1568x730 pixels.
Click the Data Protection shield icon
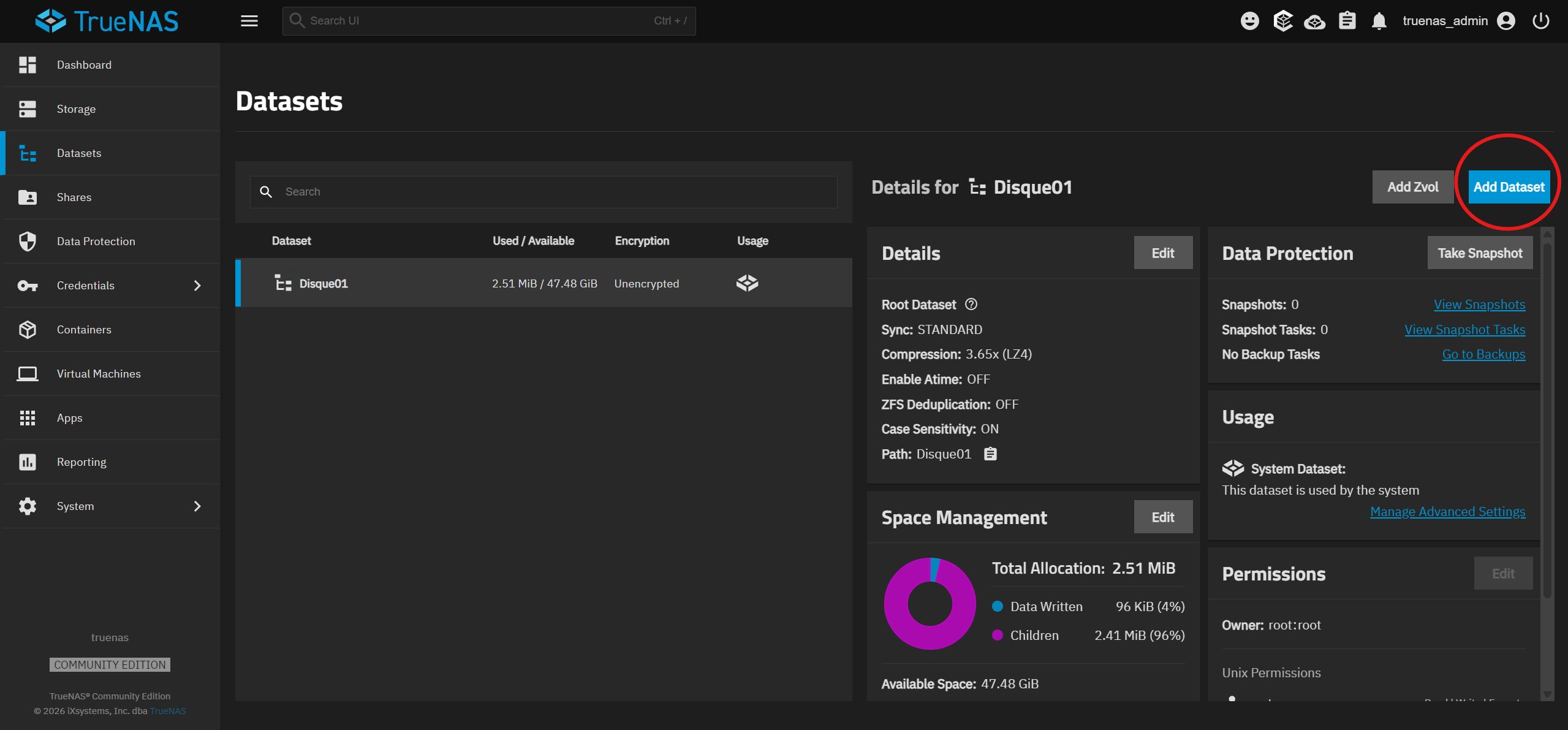click(28, 241)
